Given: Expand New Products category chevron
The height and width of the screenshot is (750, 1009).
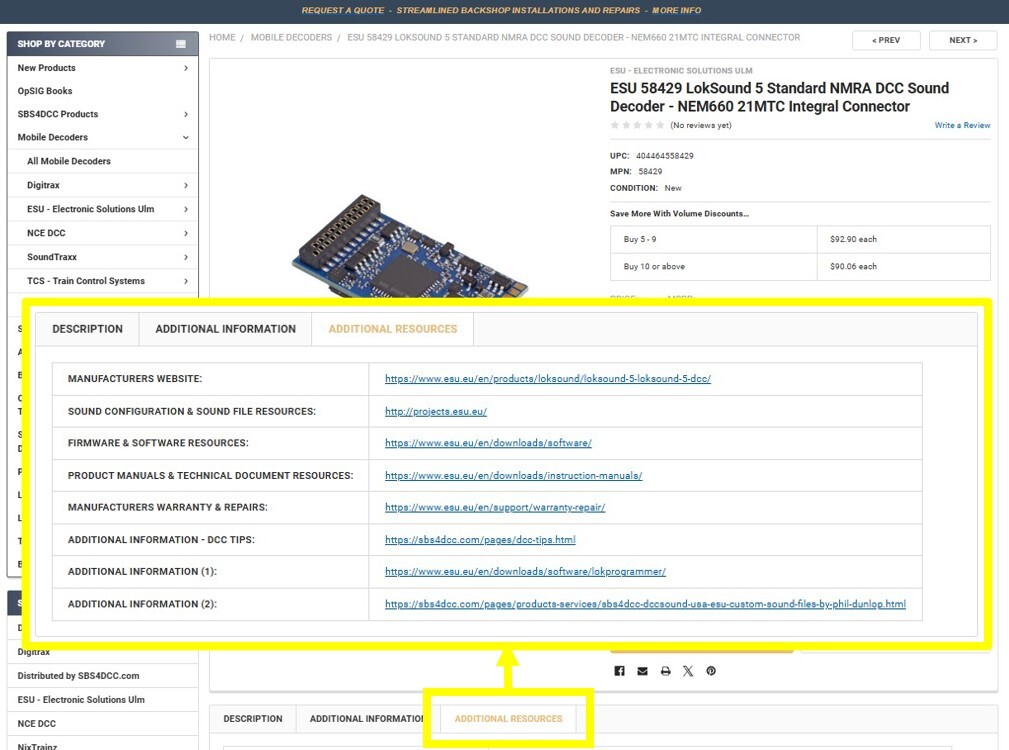Looking at the screenshot, I should point(186,68).
